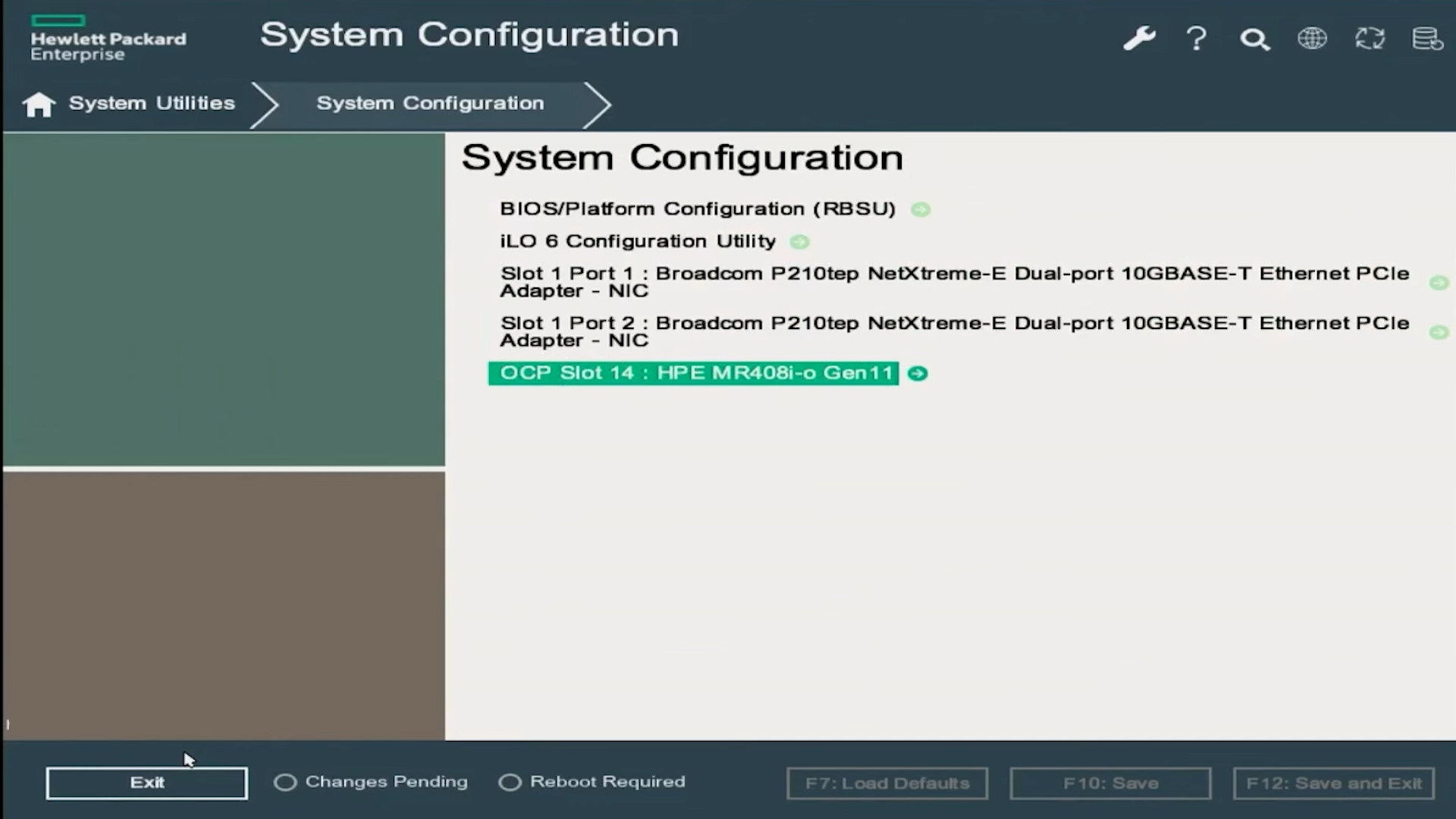The height and width of the screenshot is (819, 1456).
Task: Open the question mark help icon
Action: tap(1197, 38)
